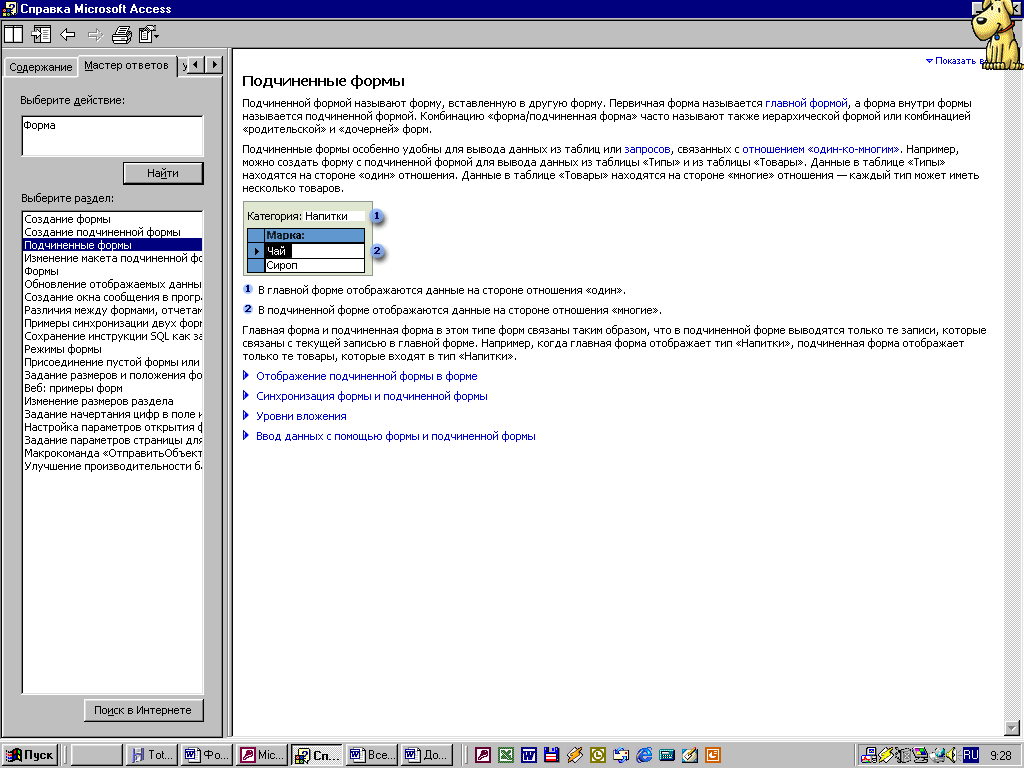Open the запросов hyperlink
This screenshot has height=768, width=1024.
pyautogui.click(x=647, y=149)
